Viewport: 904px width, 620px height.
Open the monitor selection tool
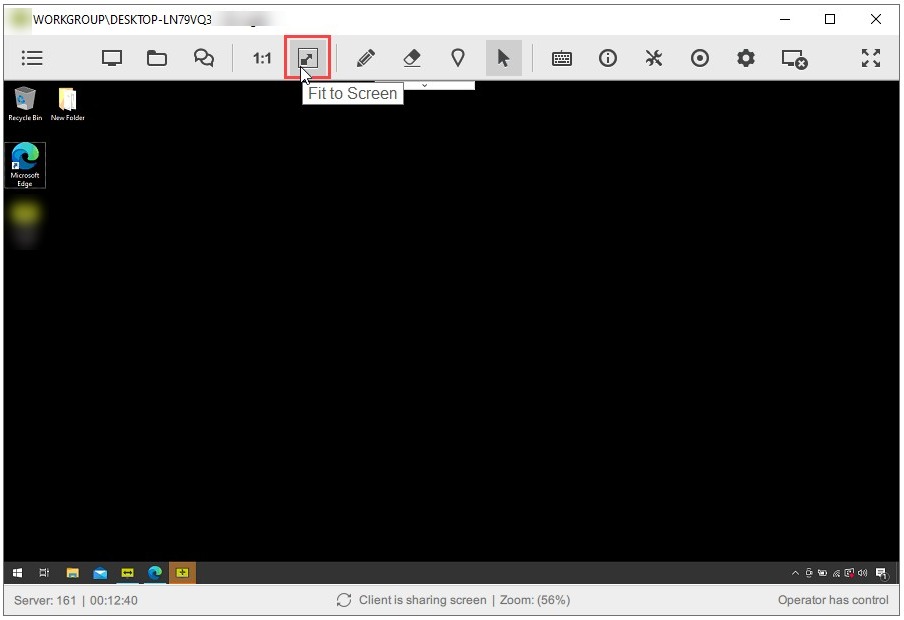pos(111,58)
